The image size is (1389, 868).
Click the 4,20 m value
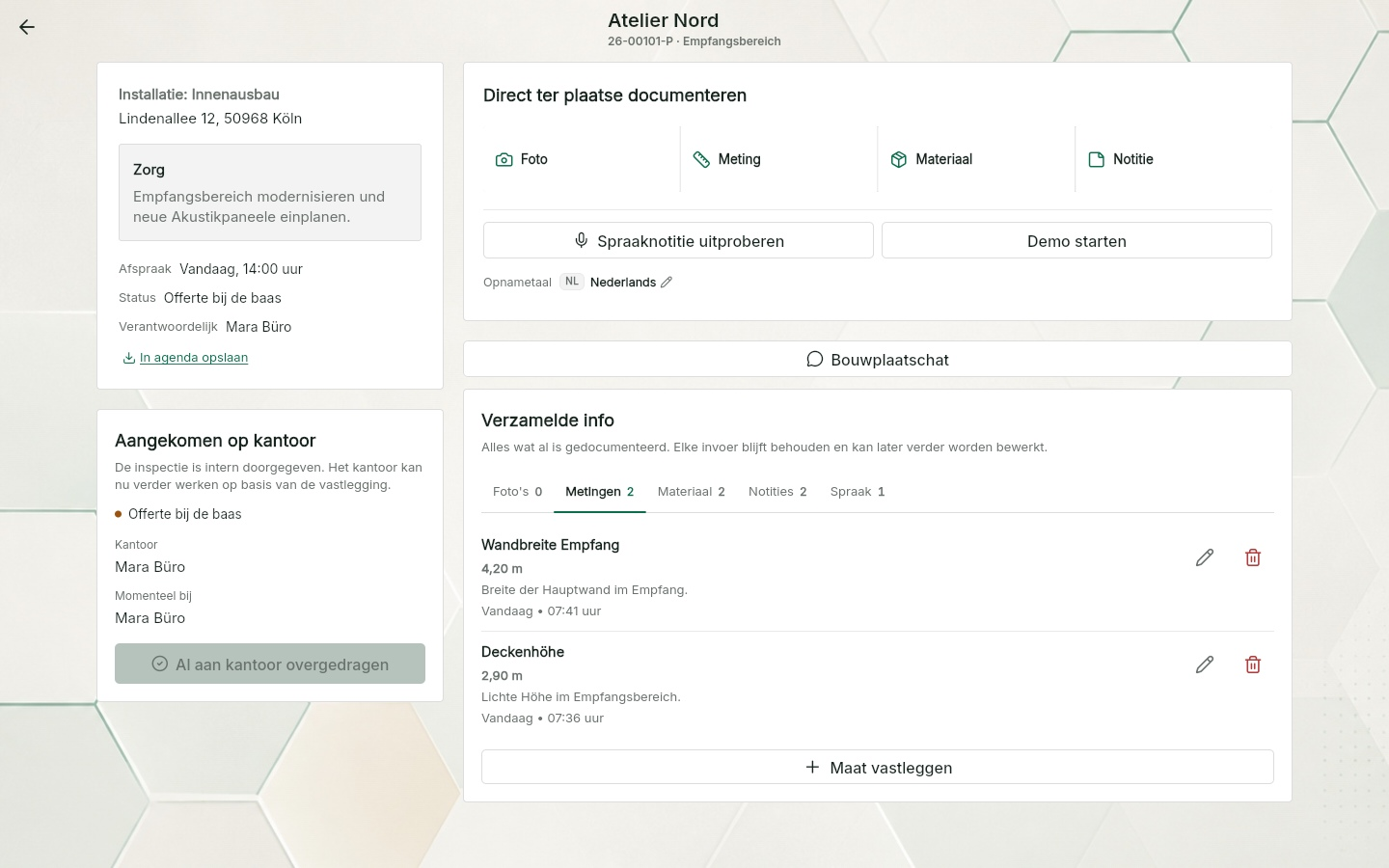(502, 569)
